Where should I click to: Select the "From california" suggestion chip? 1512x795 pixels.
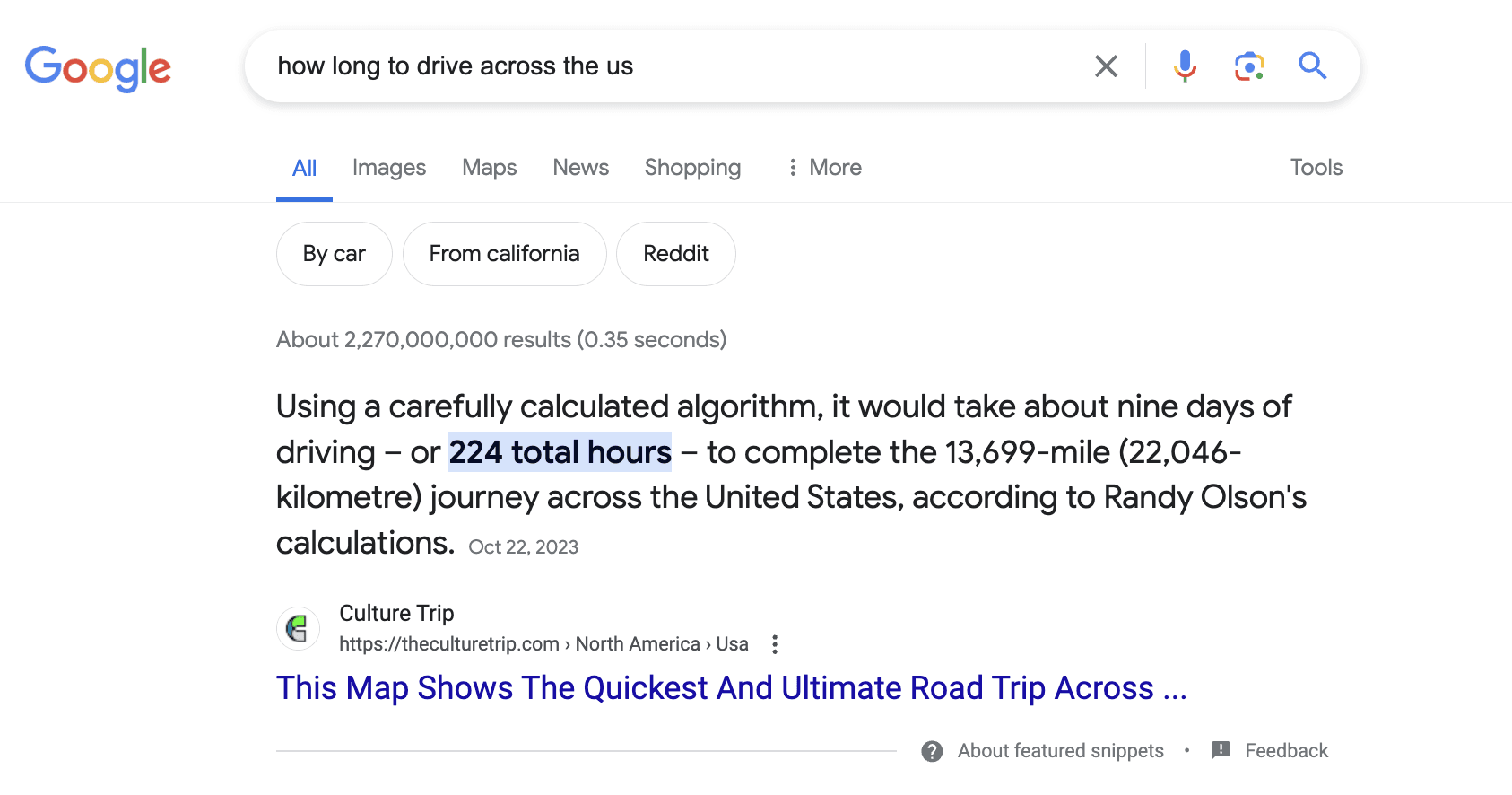[504, 254]
